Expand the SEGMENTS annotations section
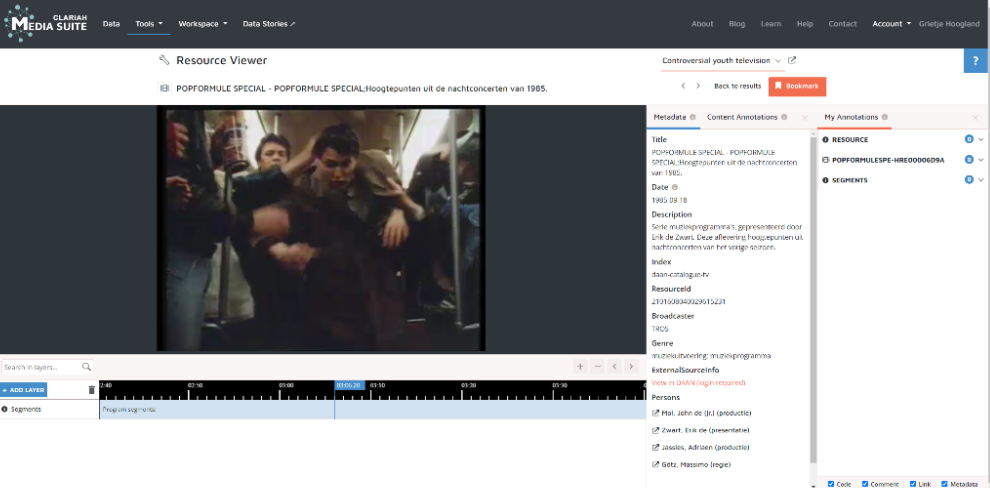Viewport: 990px width, 488px height. click(981, 180)
